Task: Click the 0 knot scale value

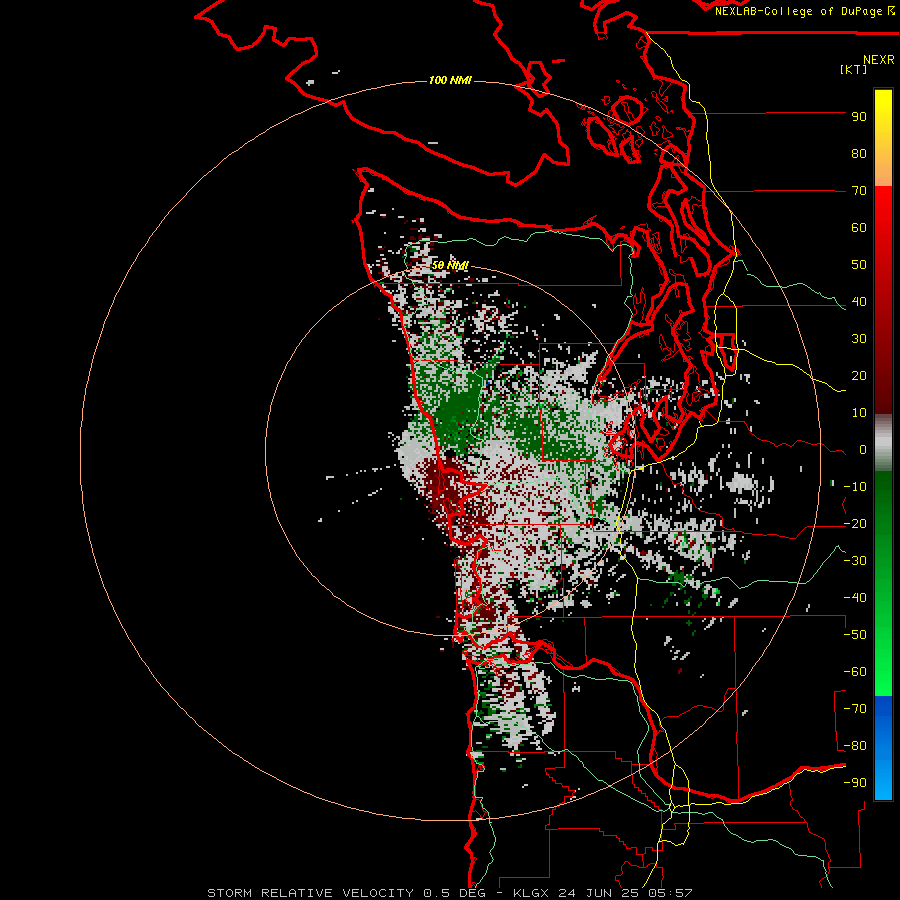Action: click(x=863, y=449)
